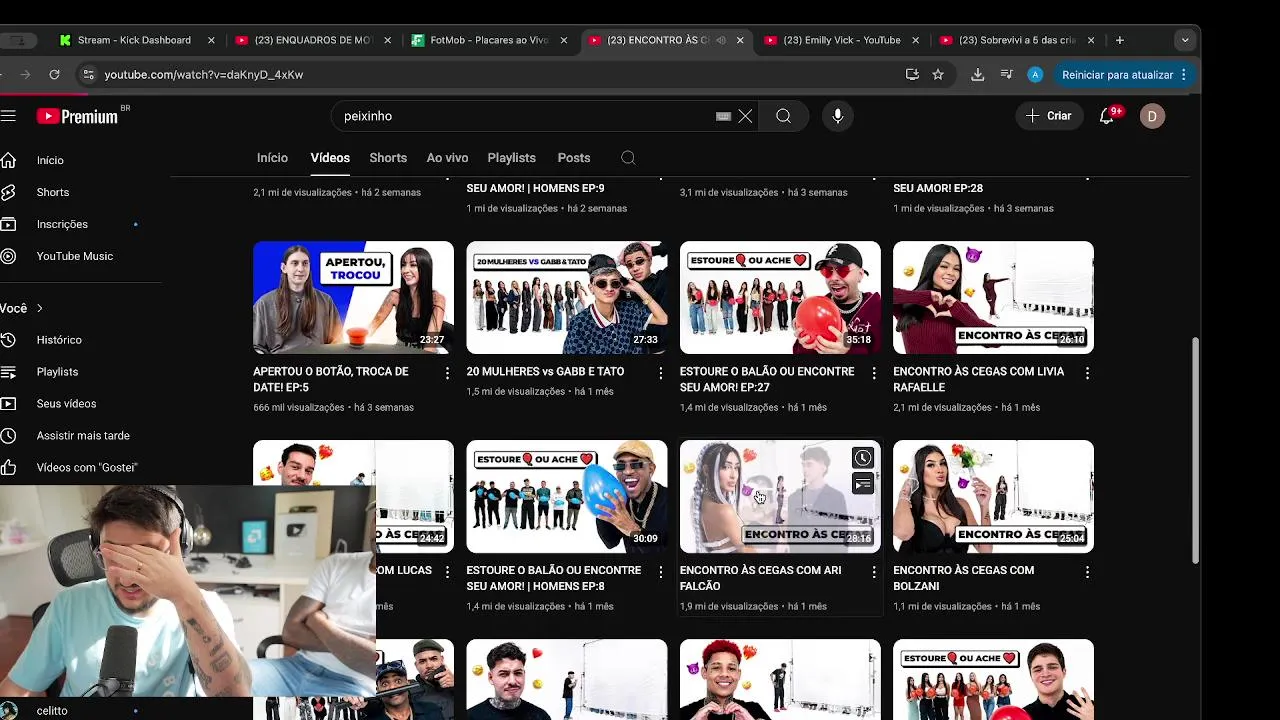Screen dimensions: 1280x720
Task: Open the APERTOU, TROCOU video thumbnail
Action: [x=353, y=297]
